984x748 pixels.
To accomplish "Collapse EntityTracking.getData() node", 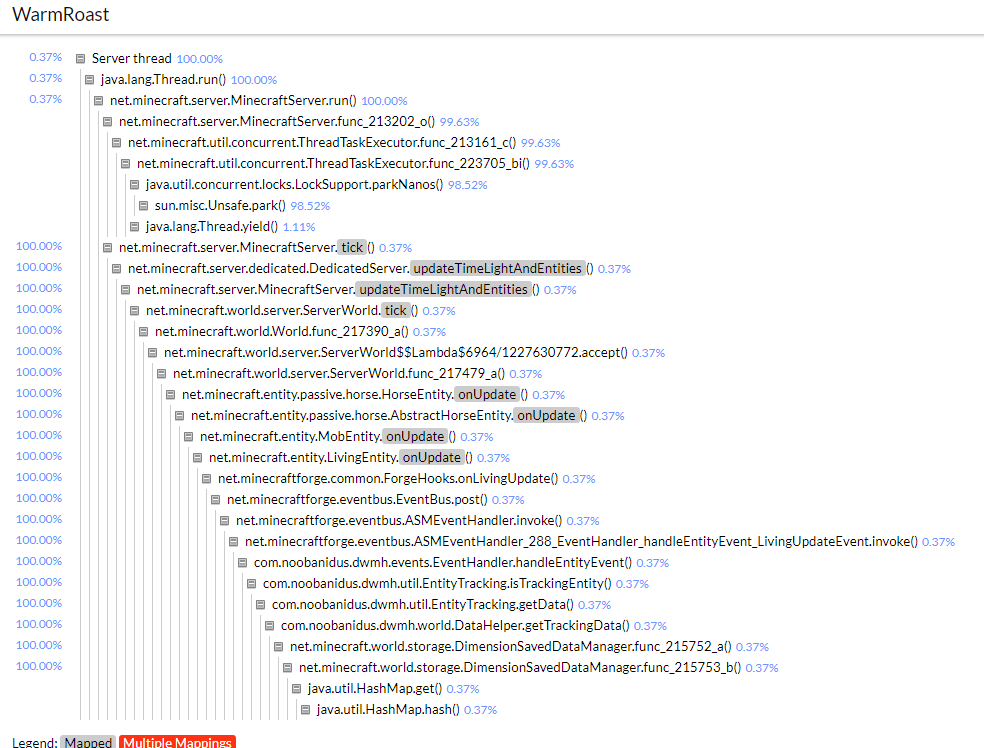I will (x=260, y=605).
